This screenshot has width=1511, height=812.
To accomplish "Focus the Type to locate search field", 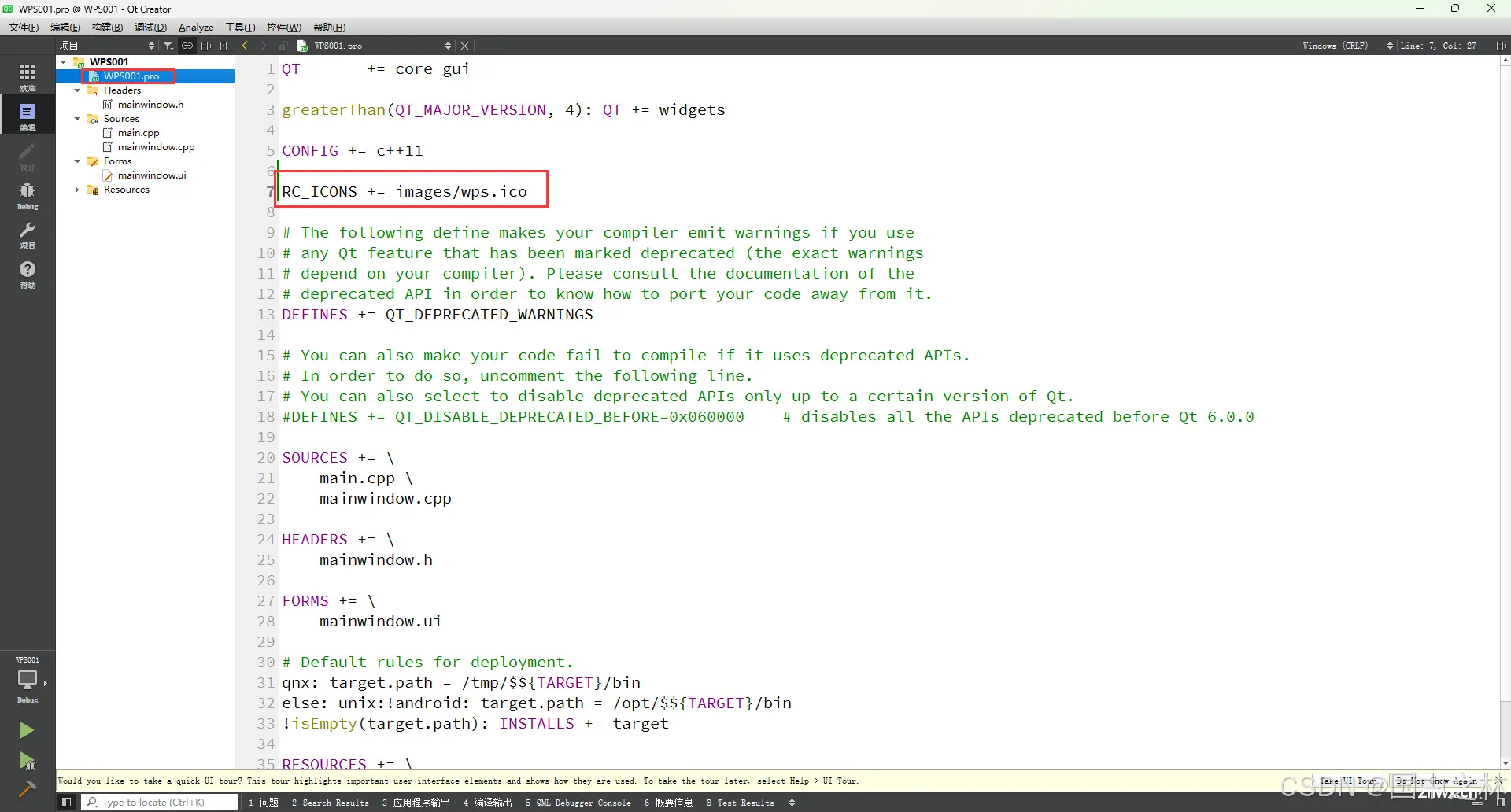I will (160, 803).
